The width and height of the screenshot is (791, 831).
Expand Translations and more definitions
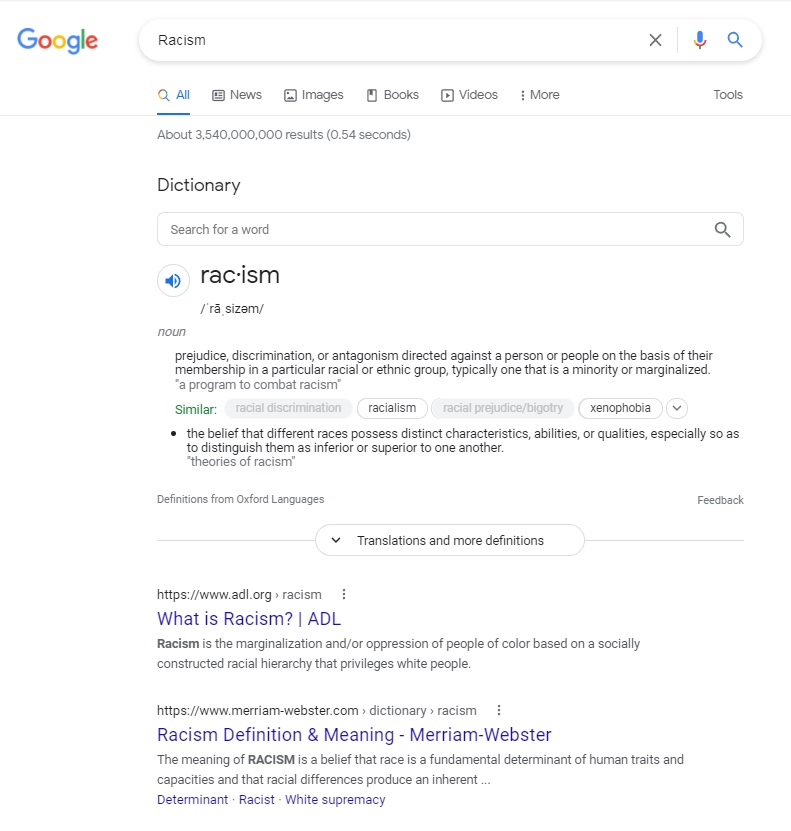(x=450, y=540)
